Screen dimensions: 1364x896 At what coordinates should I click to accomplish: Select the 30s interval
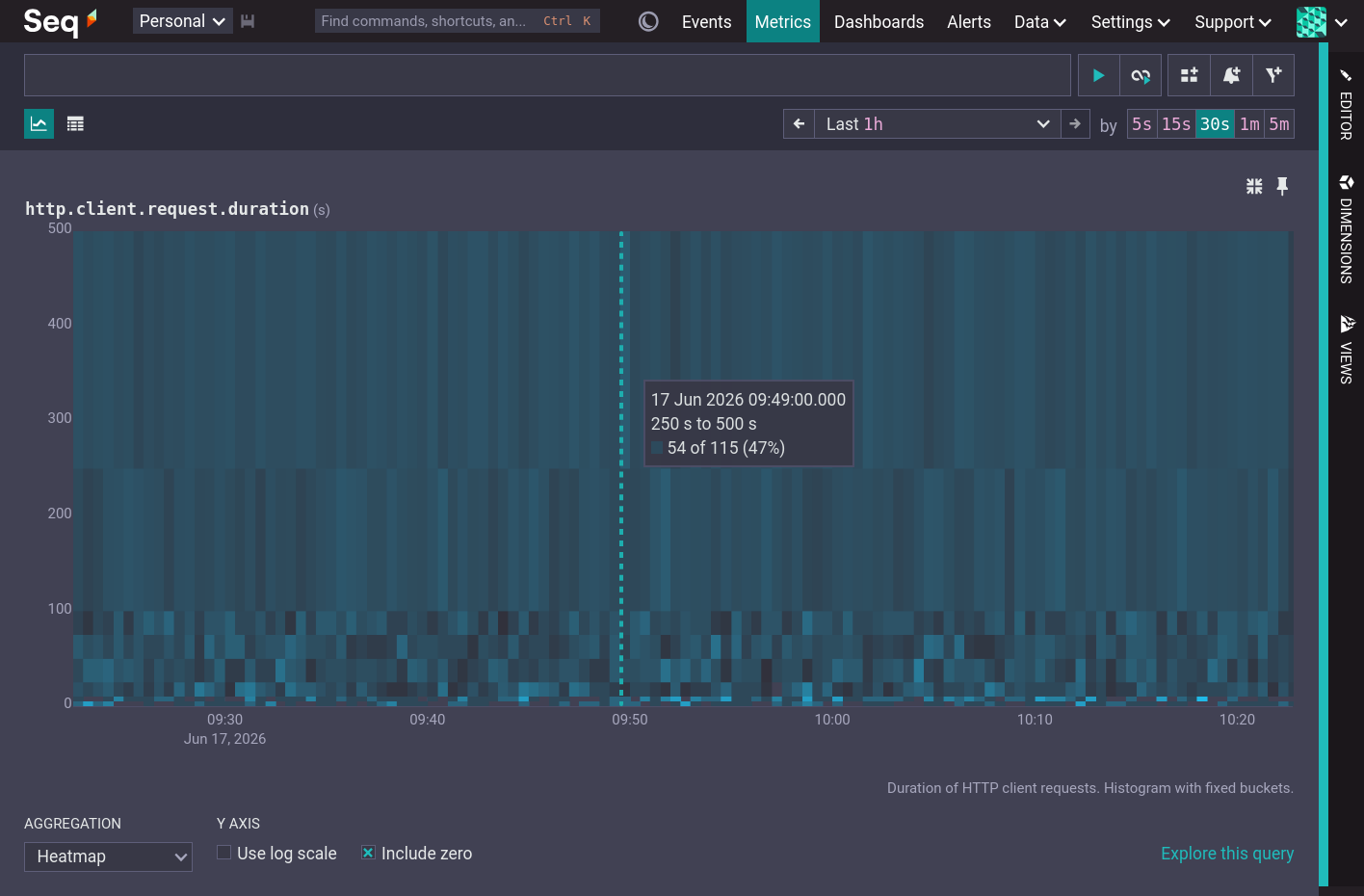coord(1215,123)
